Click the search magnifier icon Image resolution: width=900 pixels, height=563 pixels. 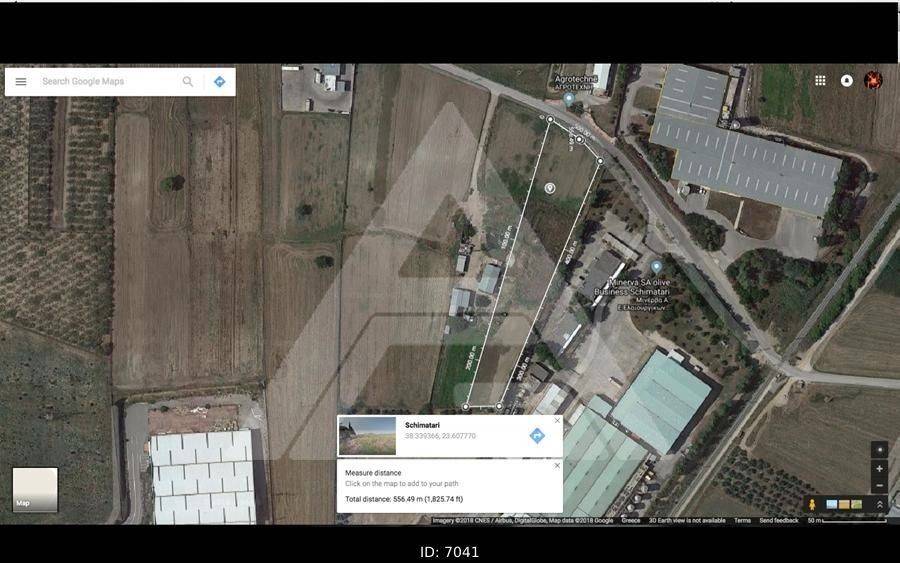coord(187,82)
